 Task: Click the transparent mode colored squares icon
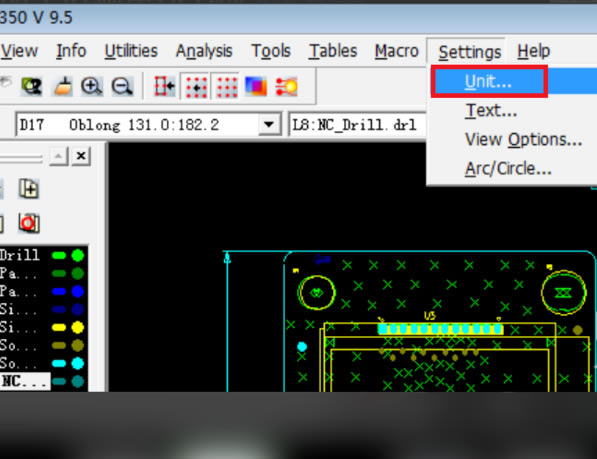pos(256,86)
